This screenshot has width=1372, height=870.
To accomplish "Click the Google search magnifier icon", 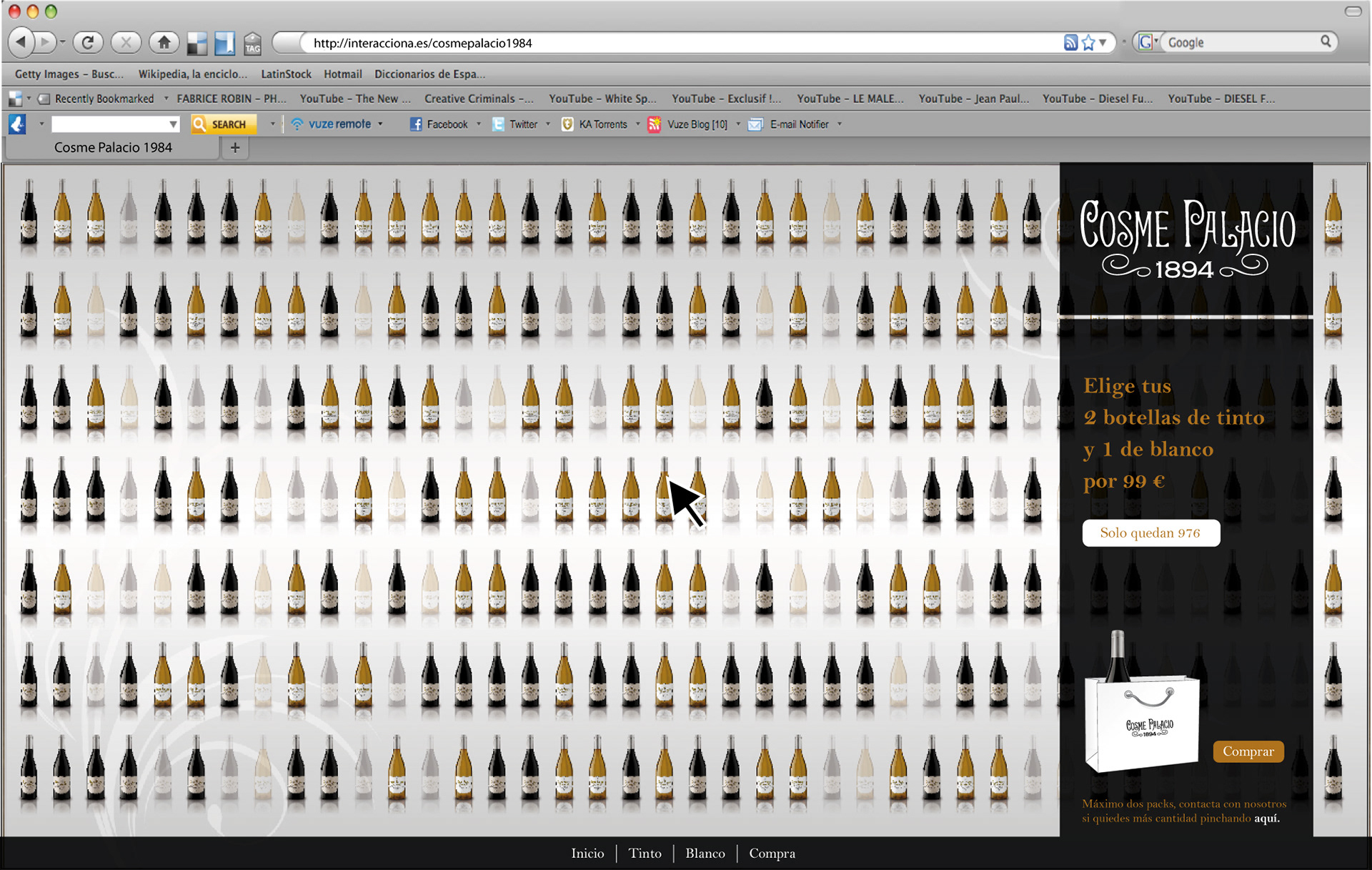I will (1326, 41).
